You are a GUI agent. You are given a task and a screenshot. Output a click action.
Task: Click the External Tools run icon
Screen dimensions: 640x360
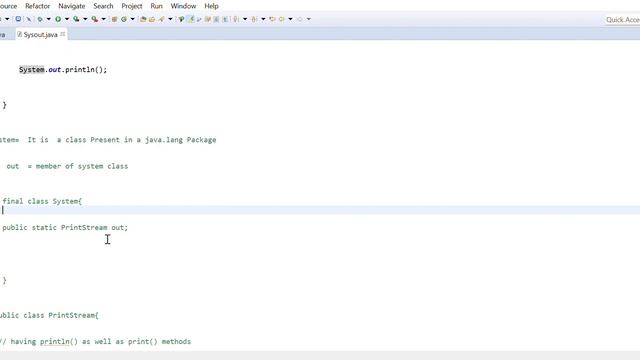(94, 19)
